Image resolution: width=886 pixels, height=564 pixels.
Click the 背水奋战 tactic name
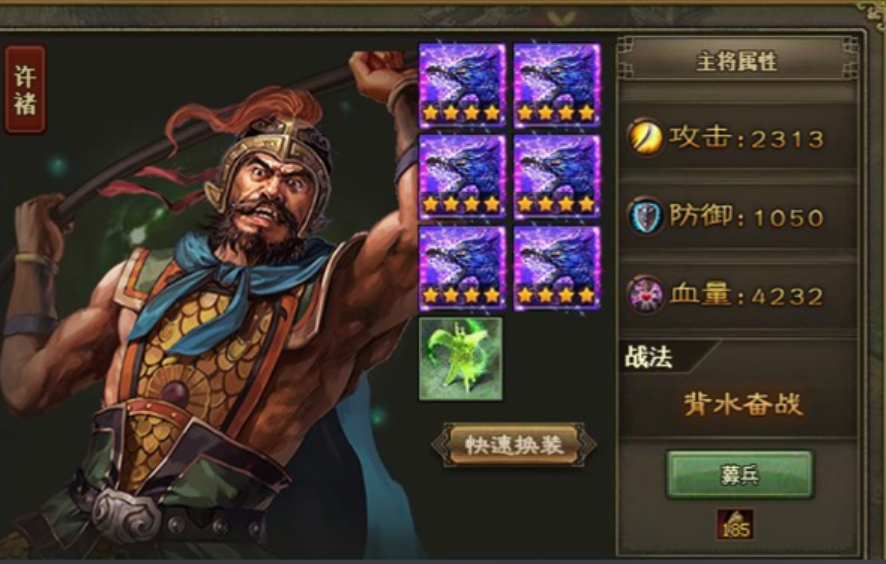point(742,404)
